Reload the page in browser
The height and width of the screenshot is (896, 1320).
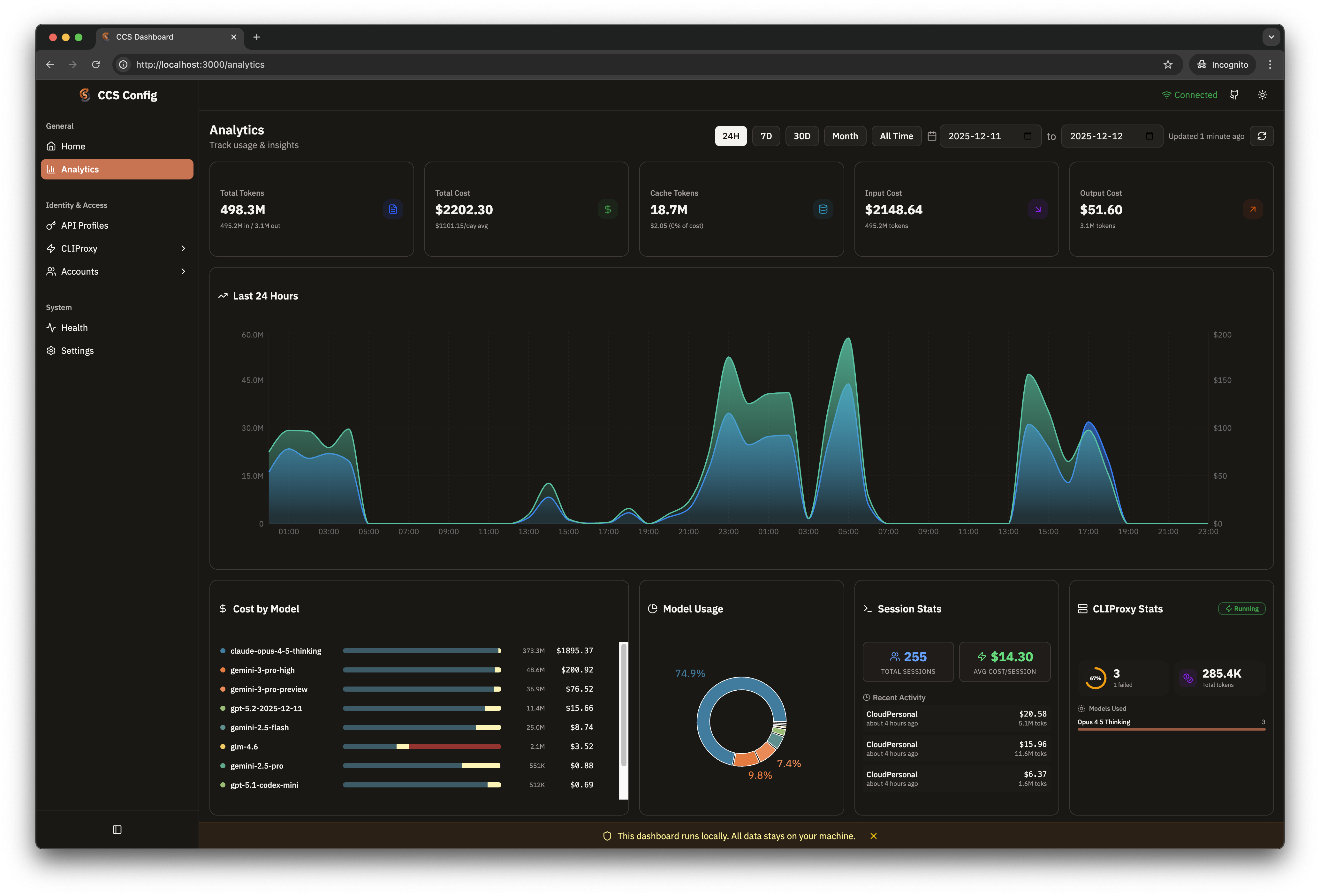(x=95, y=65)
